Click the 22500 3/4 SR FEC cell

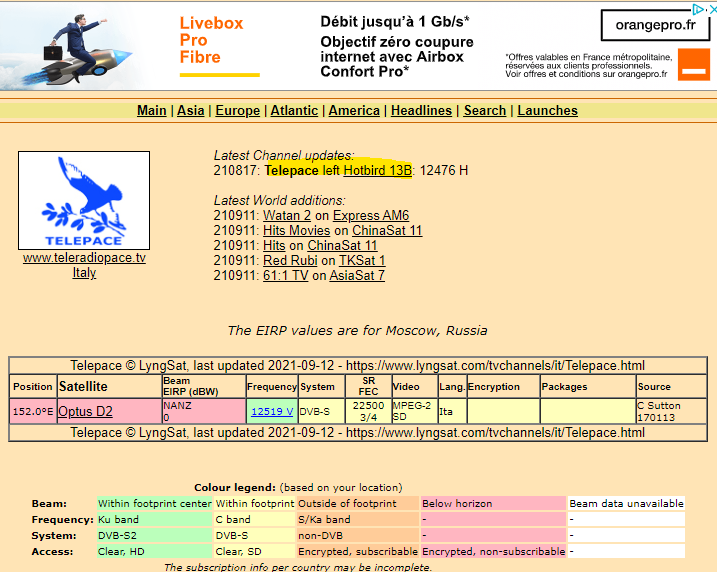369,412
